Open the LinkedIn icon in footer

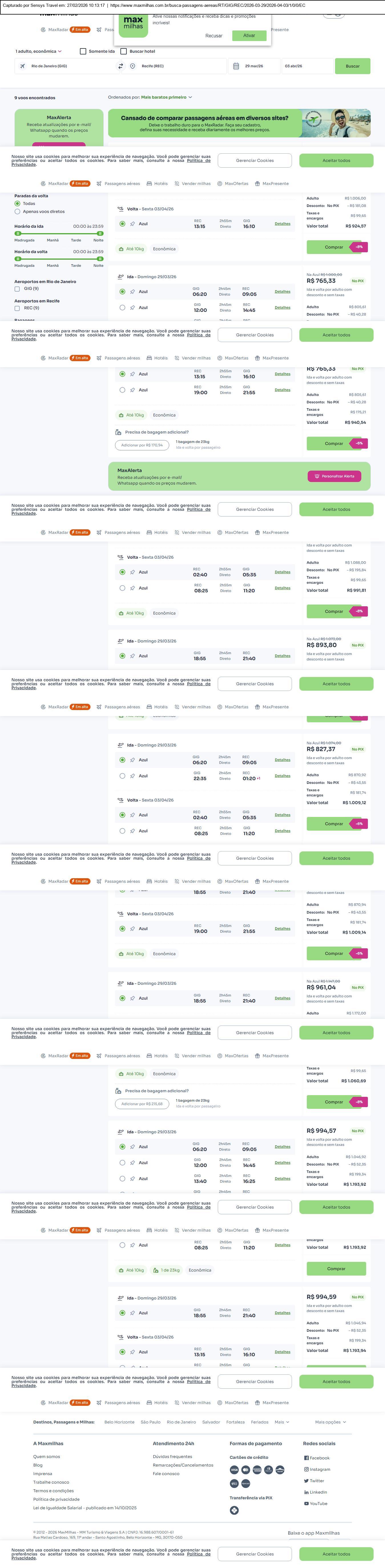tap(307, 1492)
